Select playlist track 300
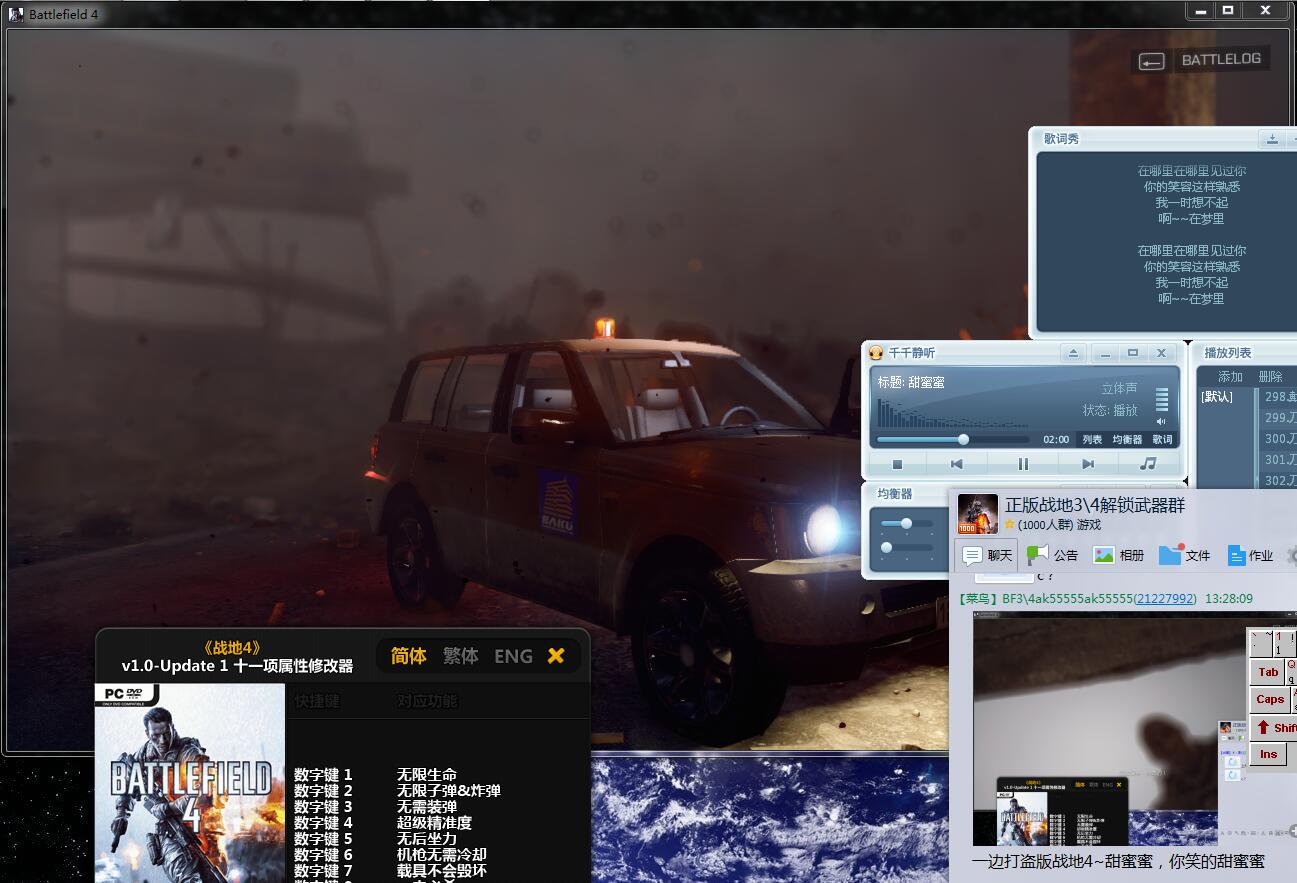This screenshot has height=883, width=1297. 1279,439
